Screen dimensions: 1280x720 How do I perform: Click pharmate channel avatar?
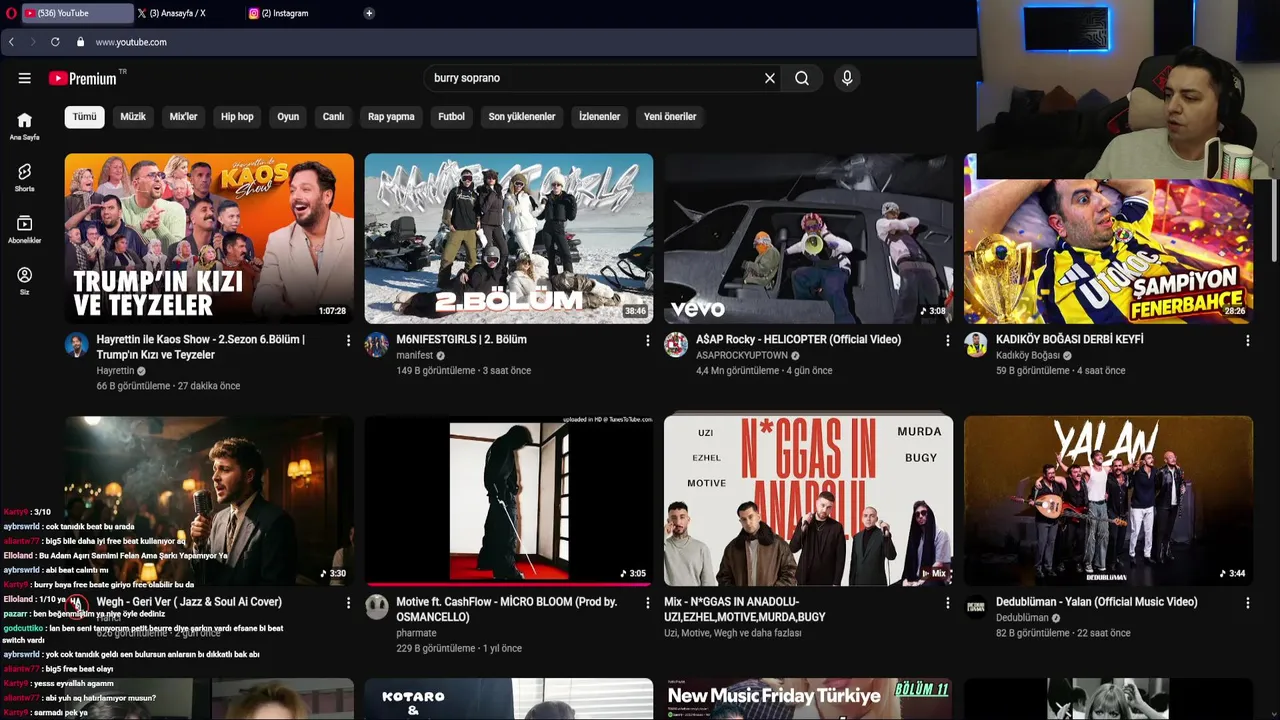pyautogui.click(x=377, y=607)
